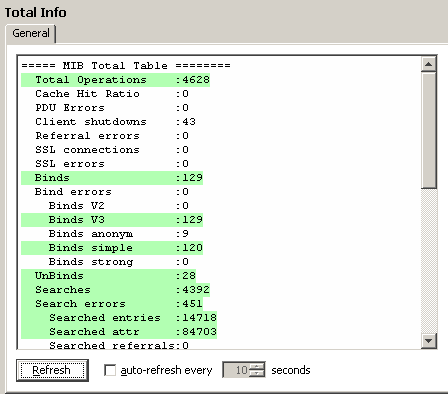The width and height of the screenshot is (448, 394).
Task: Switch to the General tab
Action: [31, 33]
